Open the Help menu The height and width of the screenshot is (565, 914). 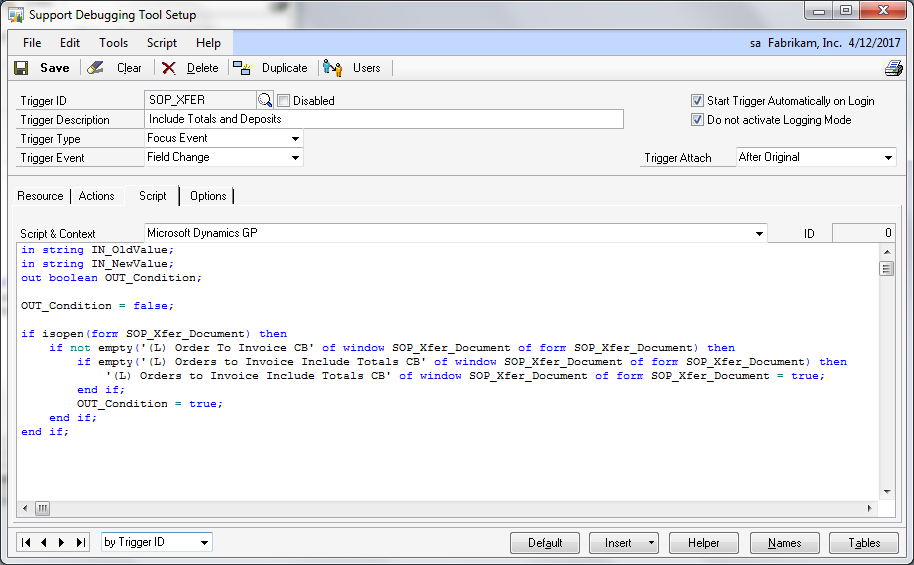[x=208, y=43]
